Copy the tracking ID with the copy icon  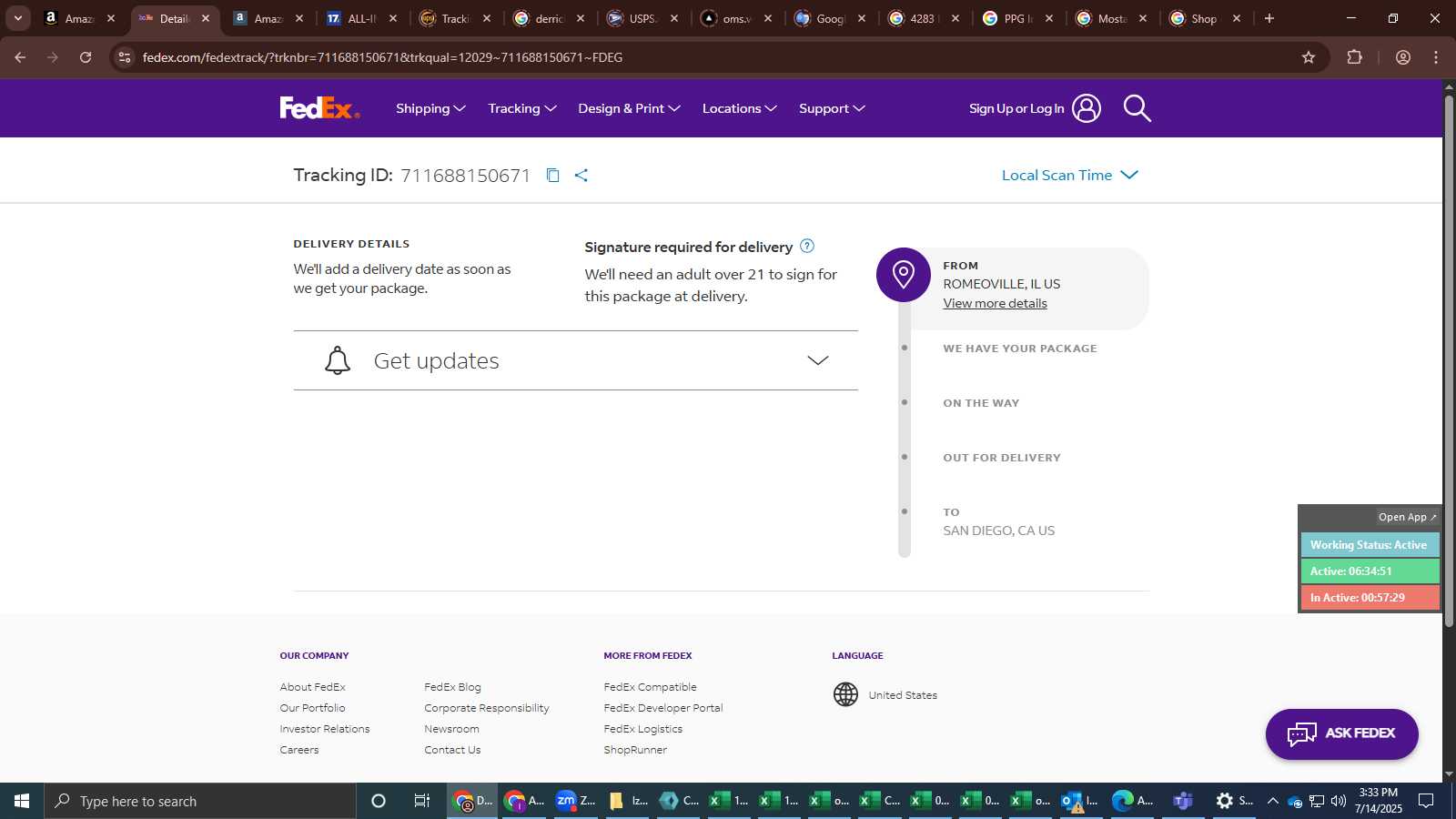click(552, 176)
